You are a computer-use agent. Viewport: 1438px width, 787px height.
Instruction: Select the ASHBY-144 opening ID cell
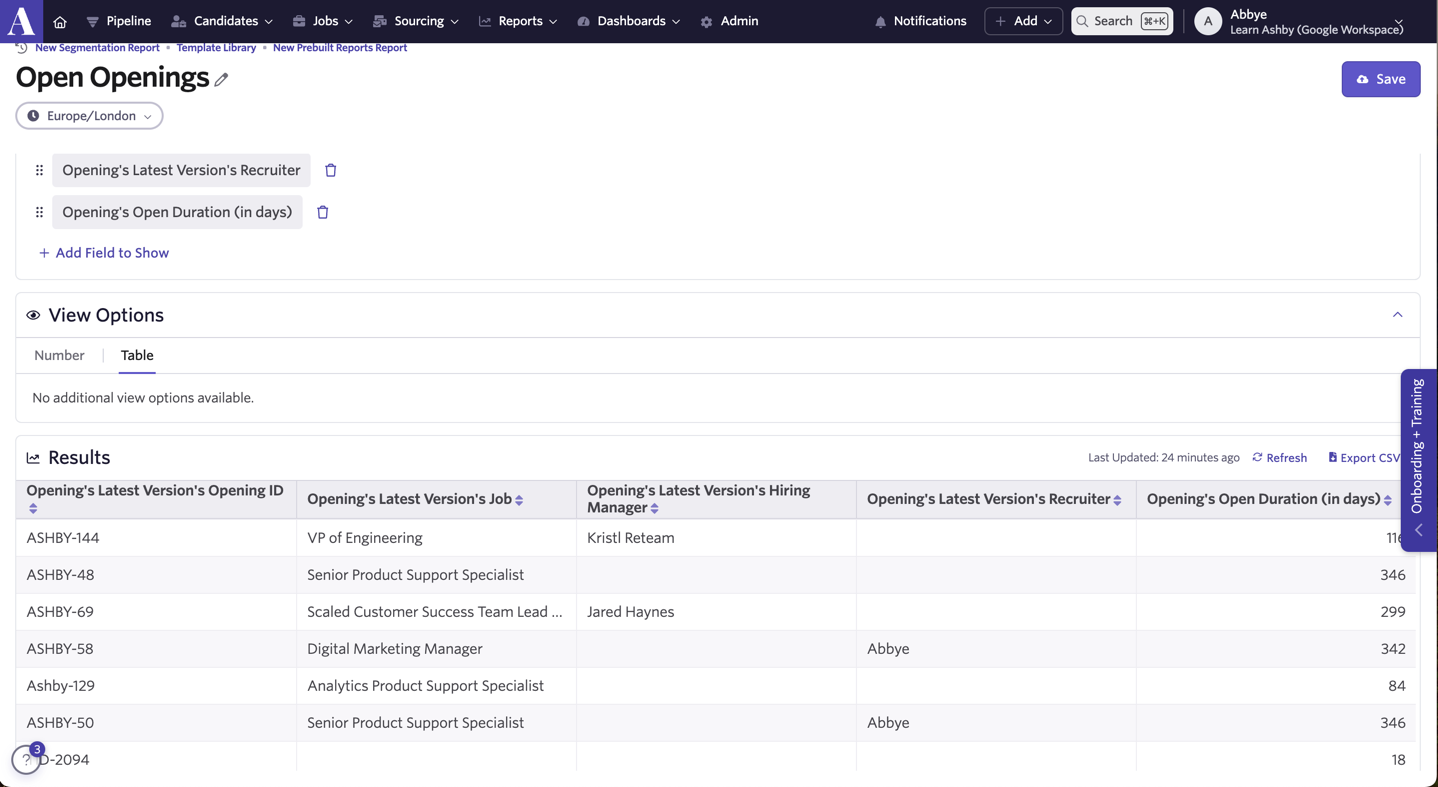click(156, 538)
